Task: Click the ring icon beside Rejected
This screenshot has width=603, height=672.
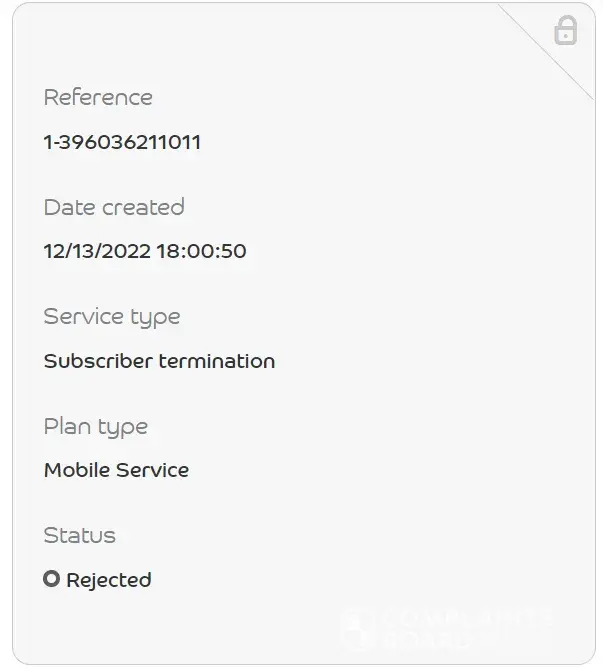Action: 52,579
